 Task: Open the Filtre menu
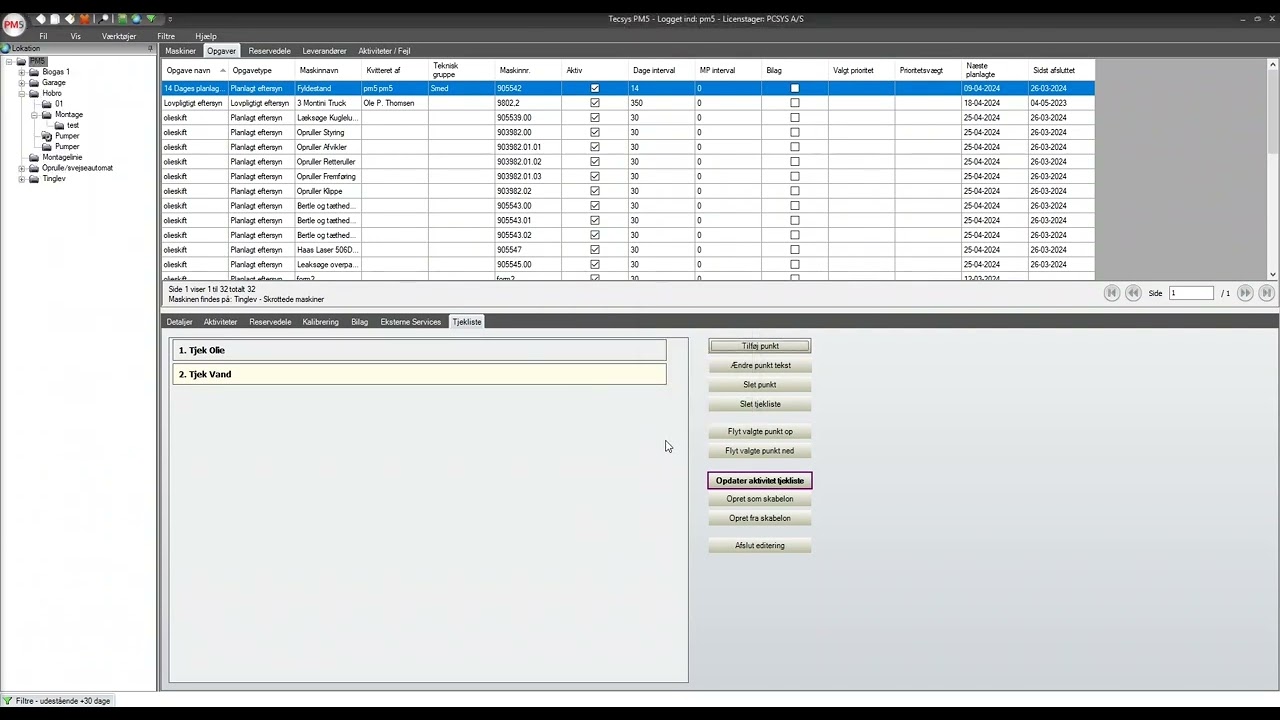[166, 36]
